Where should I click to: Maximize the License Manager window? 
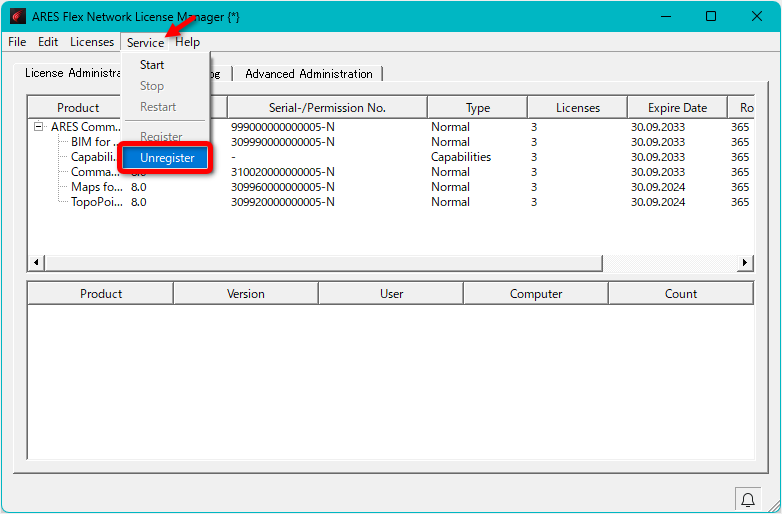pyautogui.click(x=711, y=16)
